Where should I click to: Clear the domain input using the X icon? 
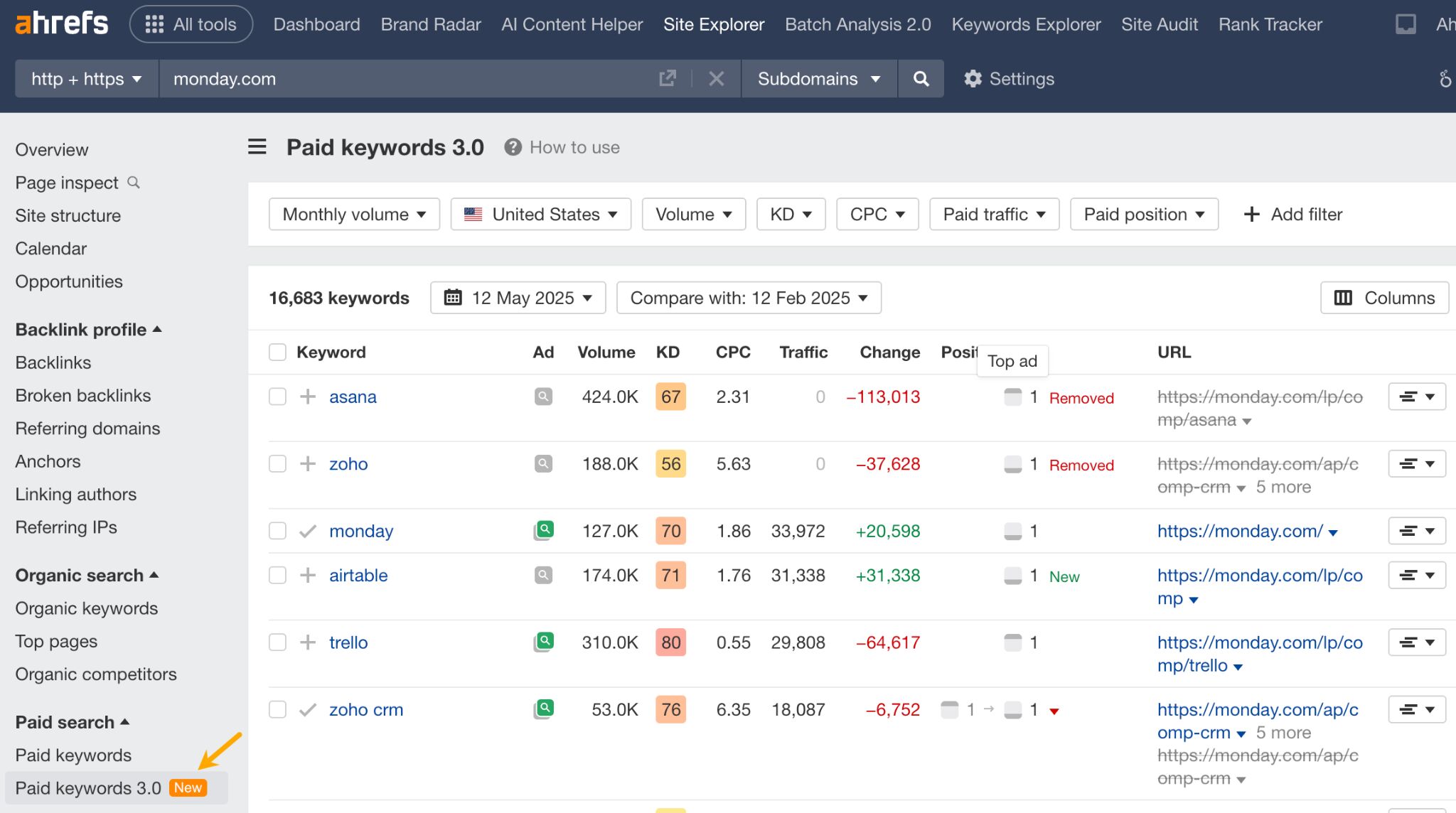717,79
